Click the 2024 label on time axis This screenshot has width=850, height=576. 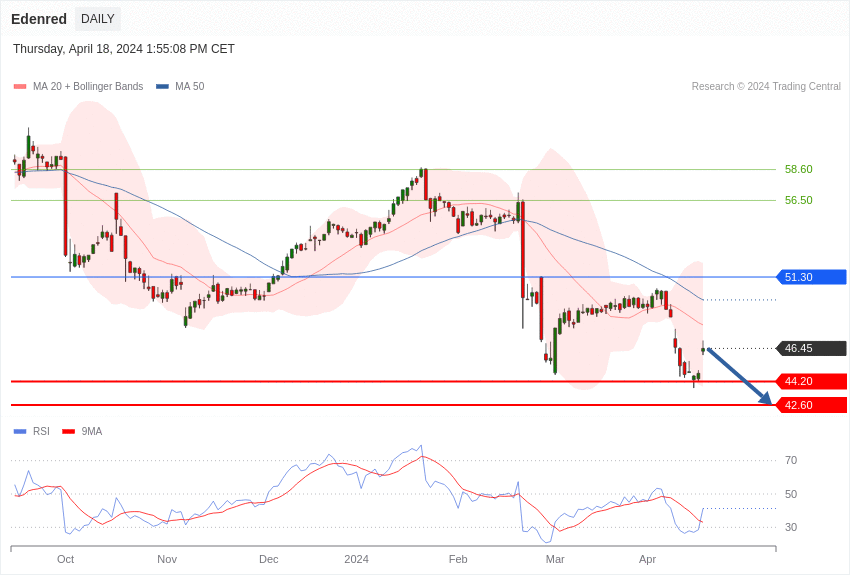pyautogui.click(x=356, y=559)
